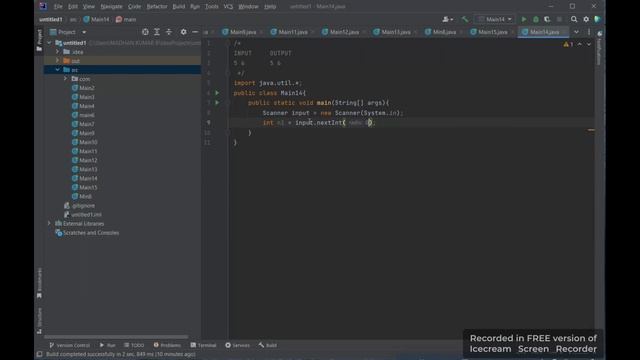Open the VCS menu

pos(228,7)
